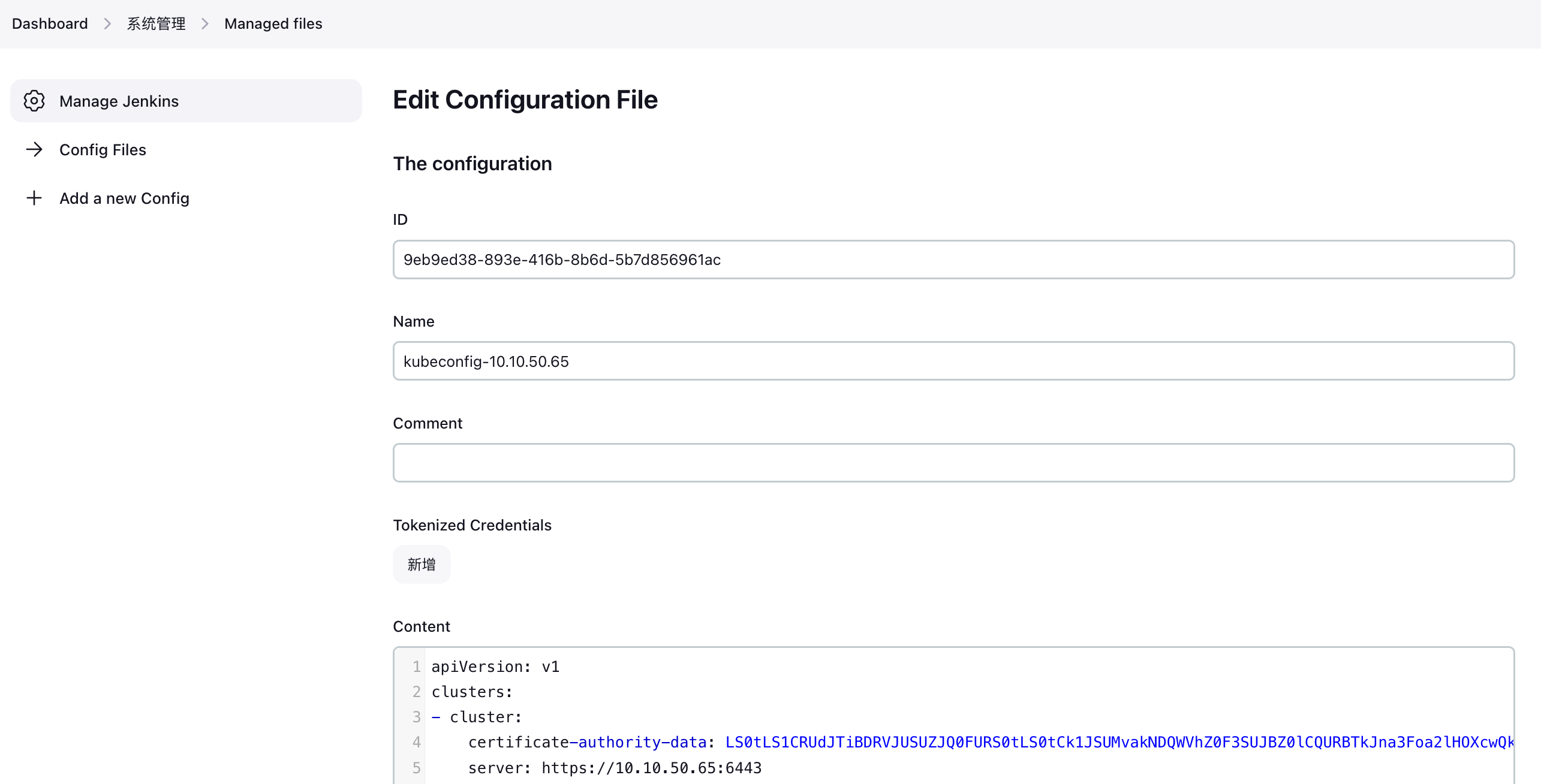This screenshot has width=1541, height=784.
Task: Click The configuration section heading
Action: [x=472, y=164]
